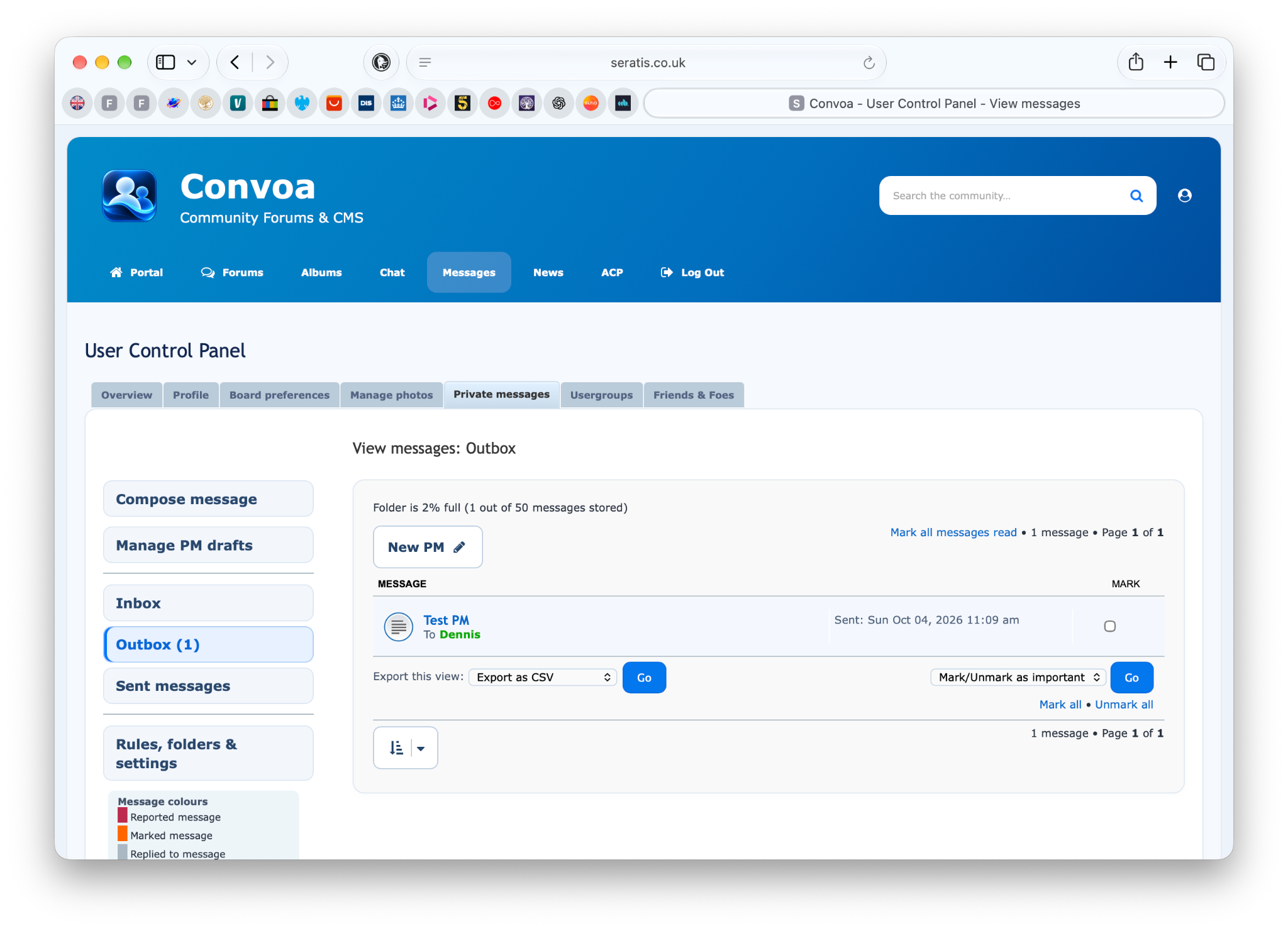Click the search magnifier icon
The height and width of the screenshot is (931, 1288).
coord(1136,196)
